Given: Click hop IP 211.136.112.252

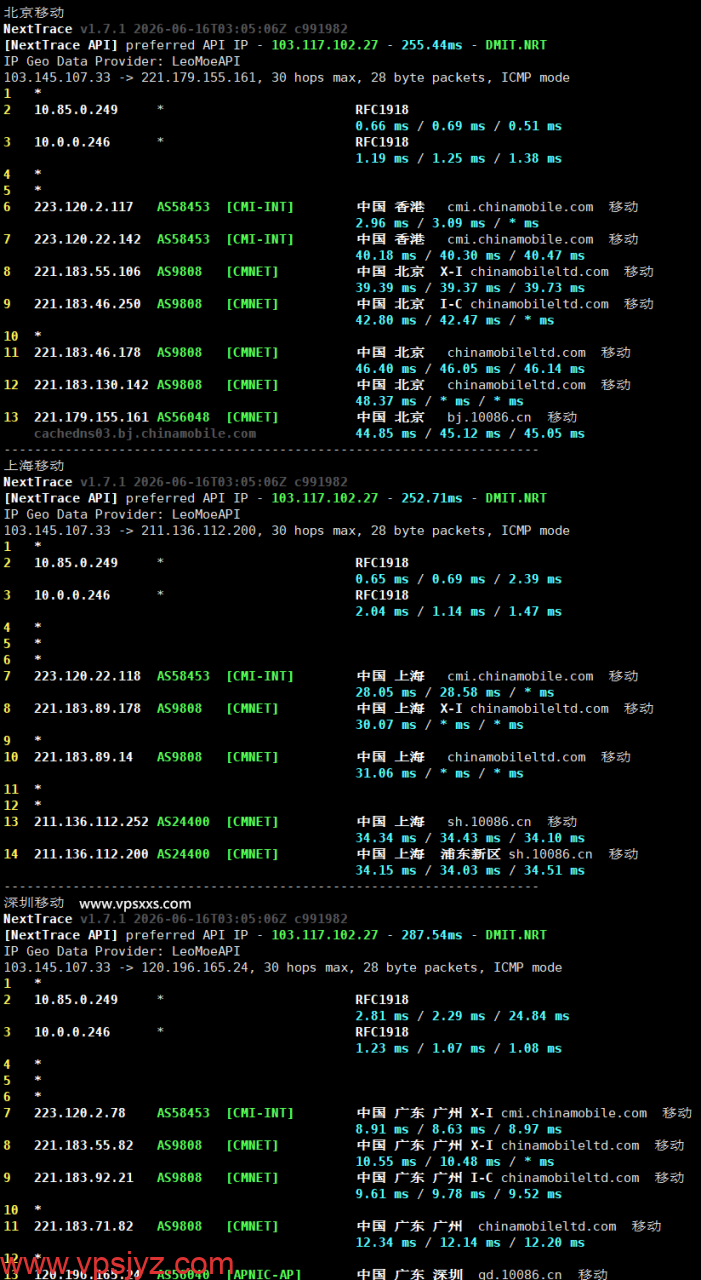Looking at the screenshot, I should (x=92, y=822).
